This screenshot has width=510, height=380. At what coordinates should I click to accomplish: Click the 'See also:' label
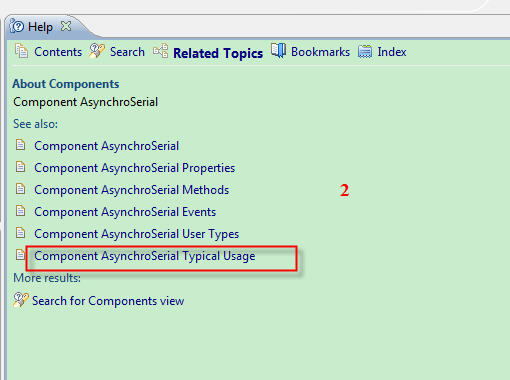click(35, 124)
